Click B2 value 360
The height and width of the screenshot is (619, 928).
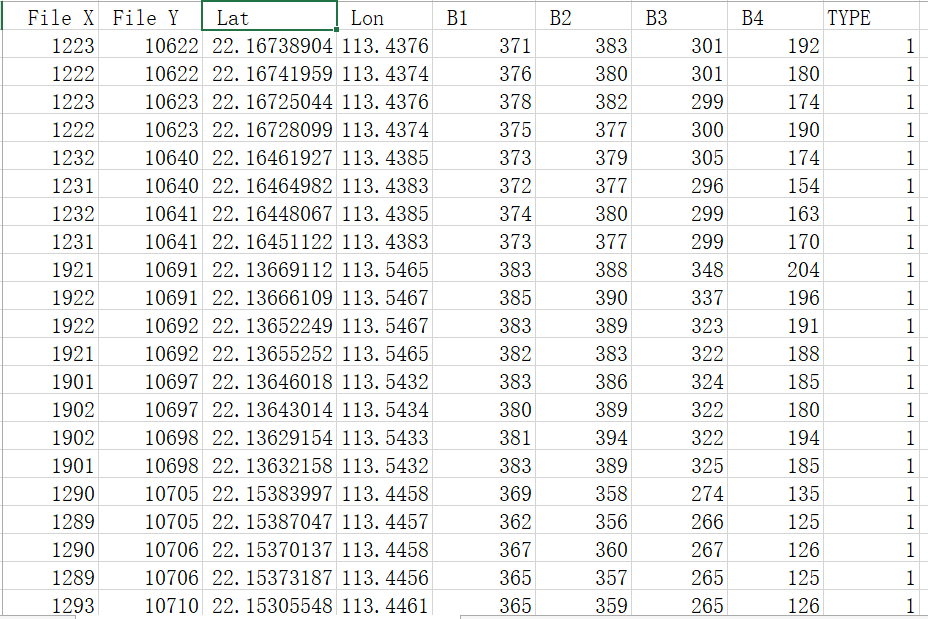click(583, 549)
